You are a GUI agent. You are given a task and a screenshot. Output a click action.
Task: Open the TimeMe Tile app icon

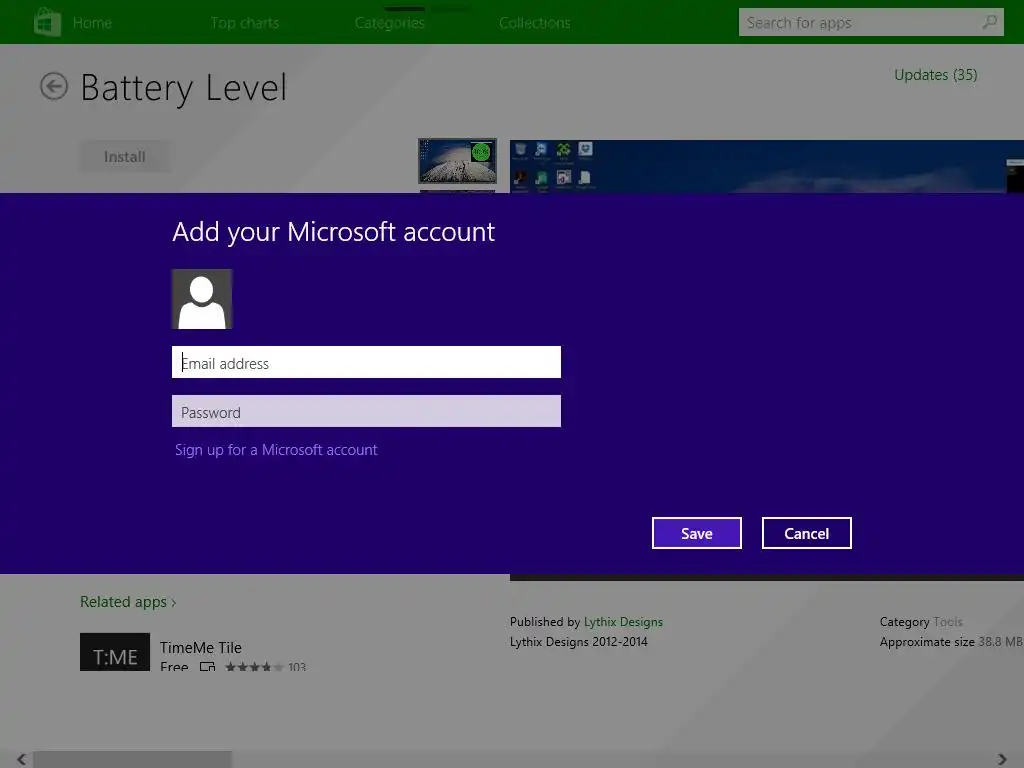[x=115, y=652]
